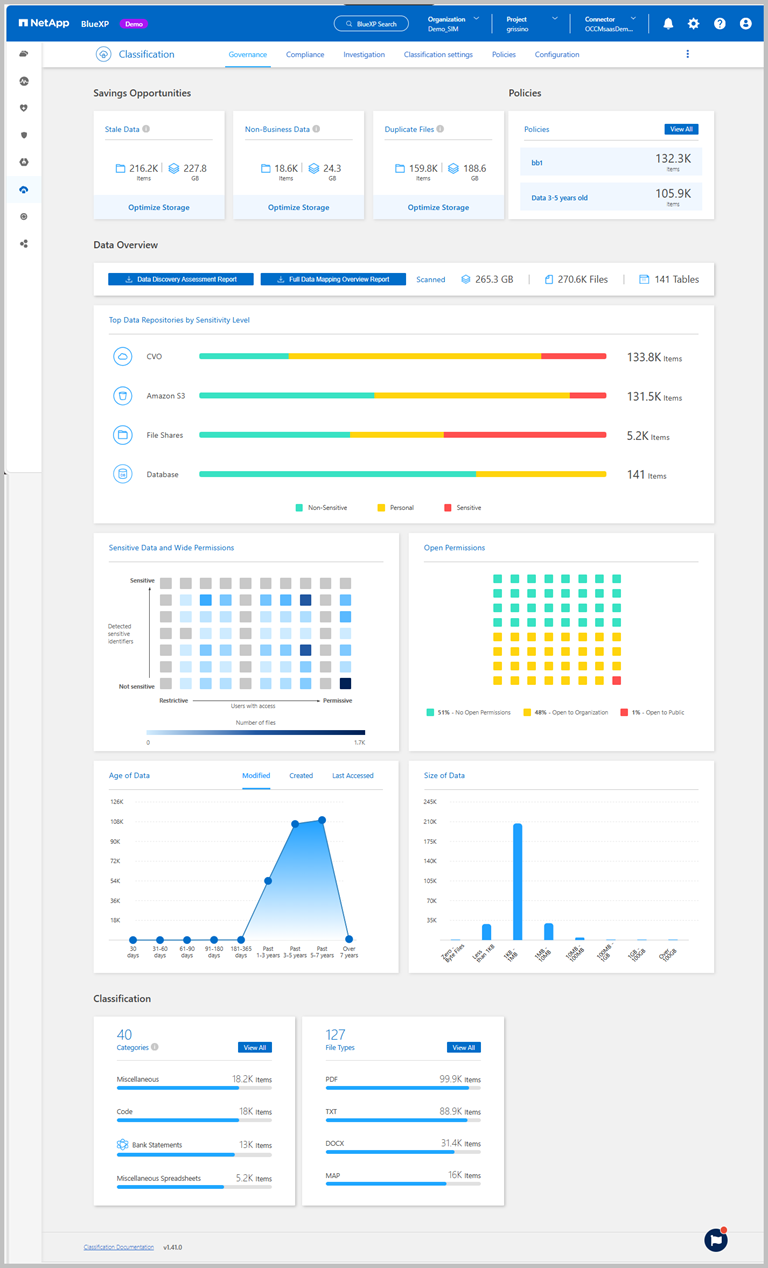Click the red Open to Public square

617,680
